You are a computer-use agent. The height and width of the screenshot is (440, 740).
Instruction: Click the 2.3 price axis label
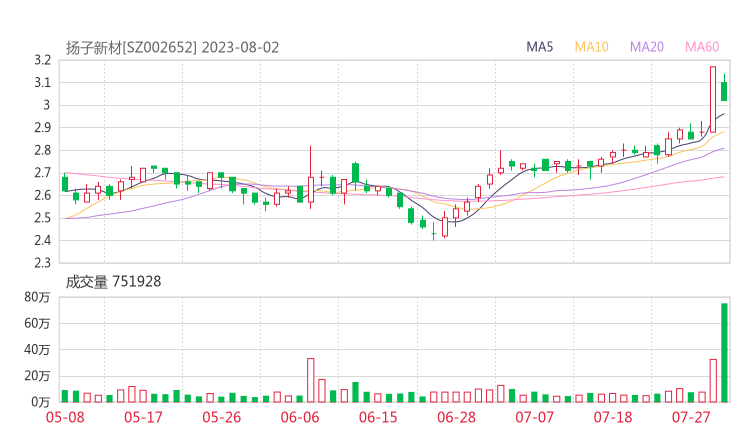(42, 262)
